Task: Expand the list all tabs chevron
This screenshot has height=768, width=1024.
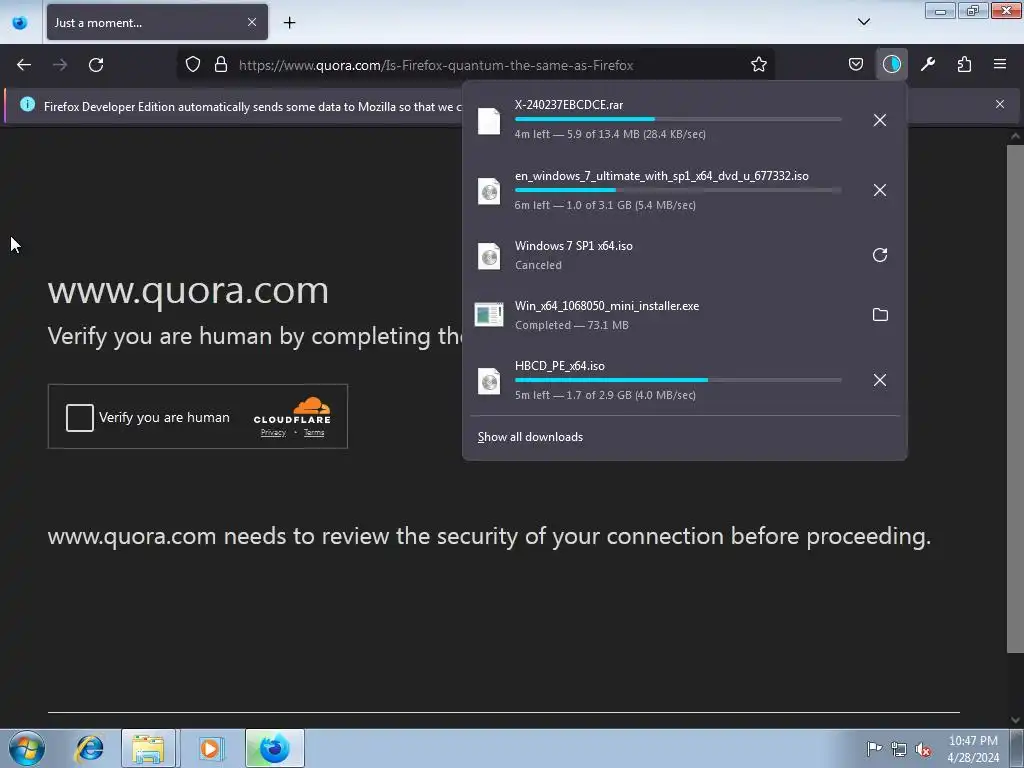Action: click(863, 22)
